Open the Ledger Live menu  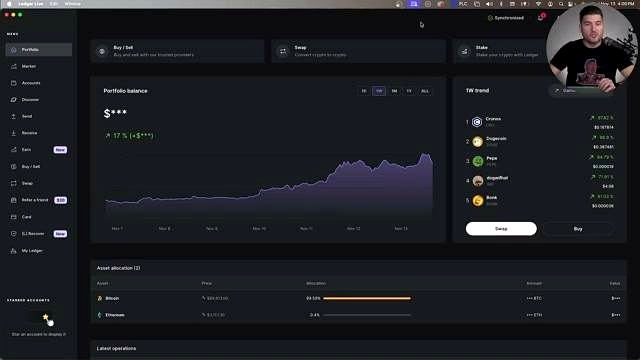click(31, 4)
